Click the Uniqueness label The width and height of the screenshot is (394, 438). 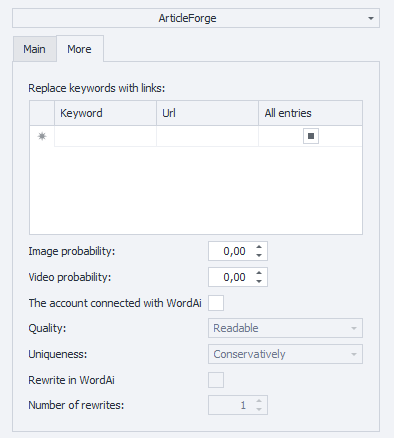pyautogui.click(x=58, y=354)
